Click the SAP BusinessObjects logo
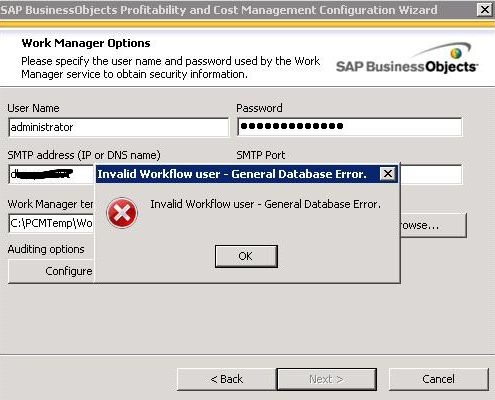 click(407, 59)
